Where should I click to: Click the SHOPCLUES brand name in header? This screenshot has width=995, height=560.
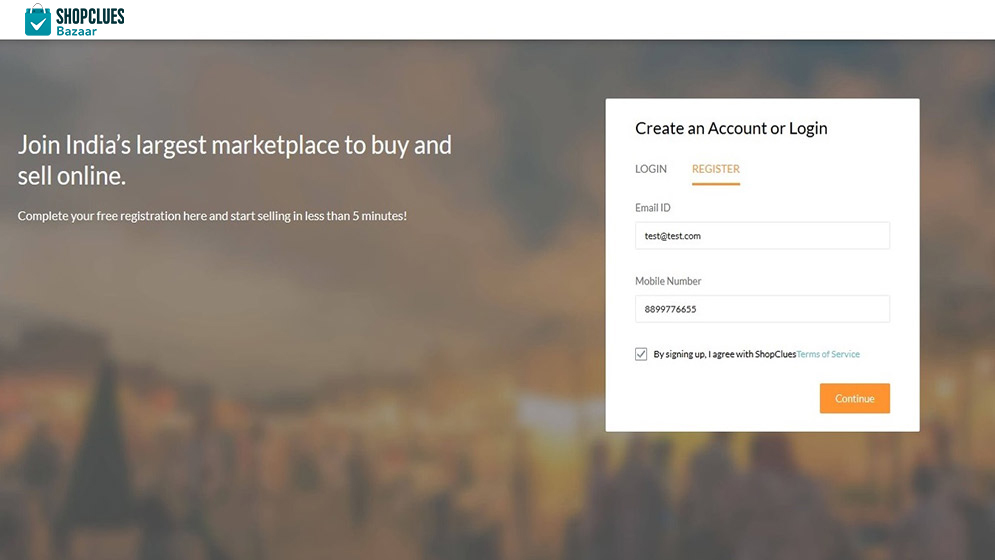(x=90, y=15)
